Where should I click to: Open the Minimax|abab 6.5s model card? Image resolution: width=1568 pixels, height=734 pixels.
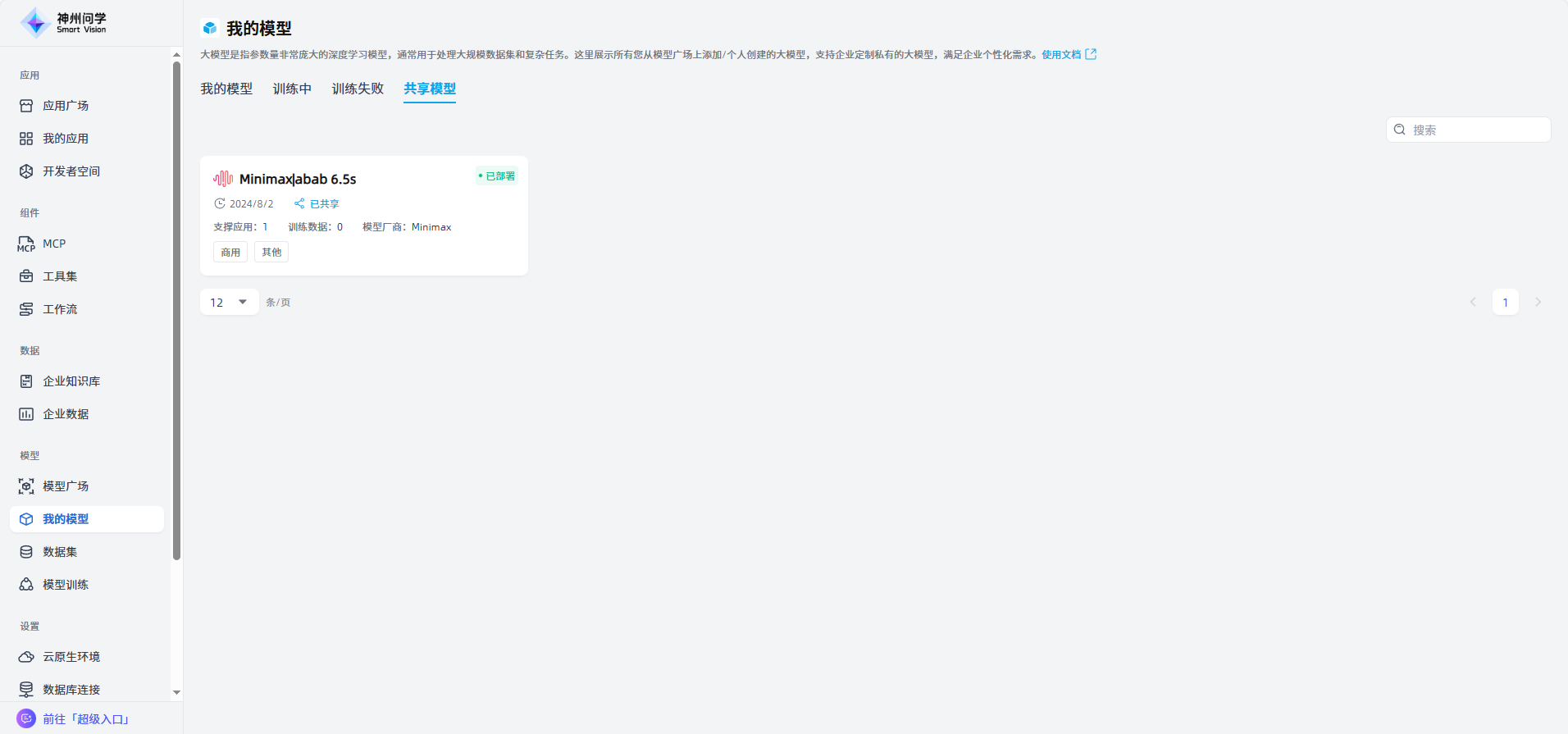click(363, 215)
